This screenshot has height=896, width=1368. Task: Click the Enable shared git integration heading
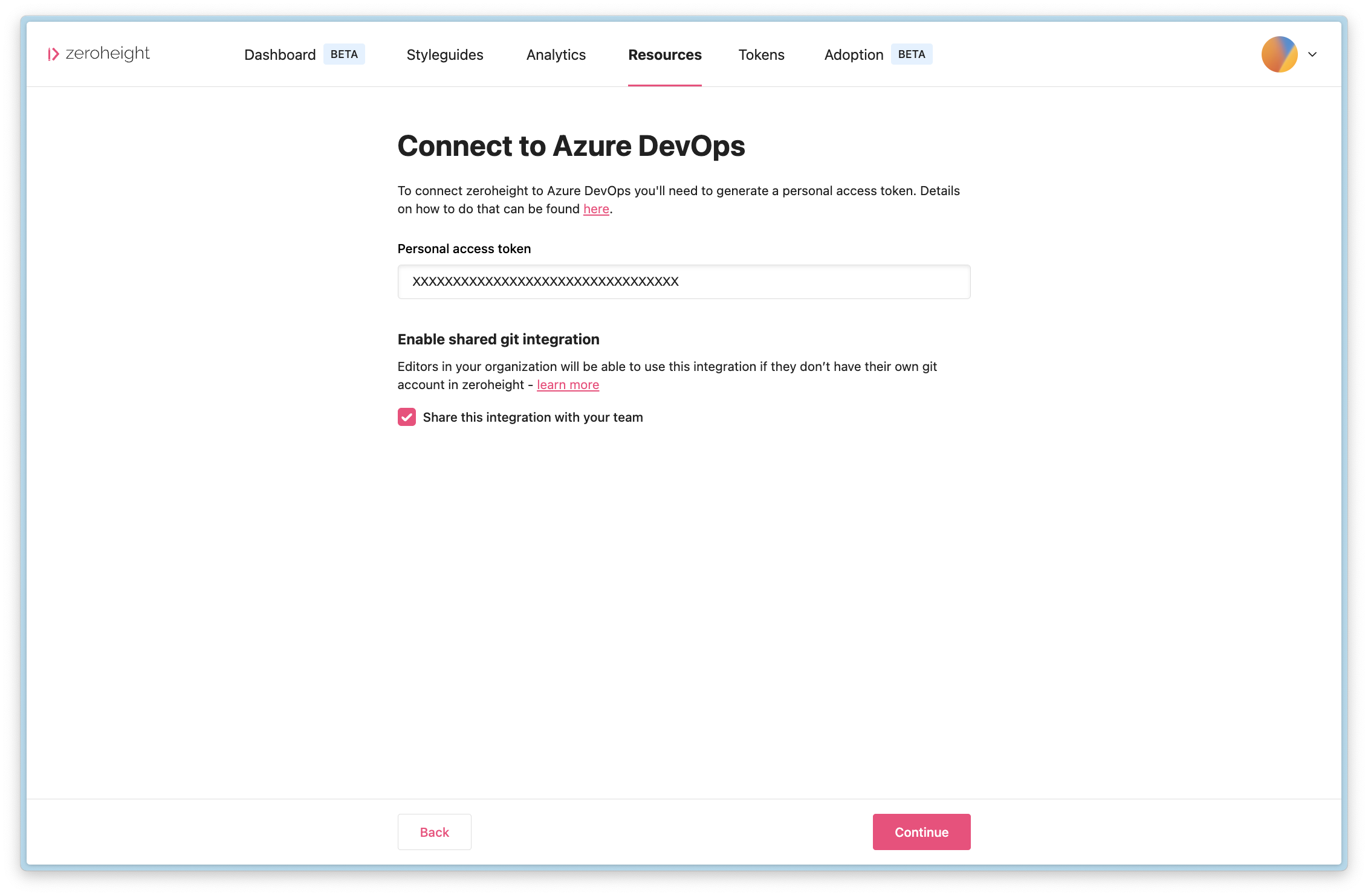(x=498, y=340)
